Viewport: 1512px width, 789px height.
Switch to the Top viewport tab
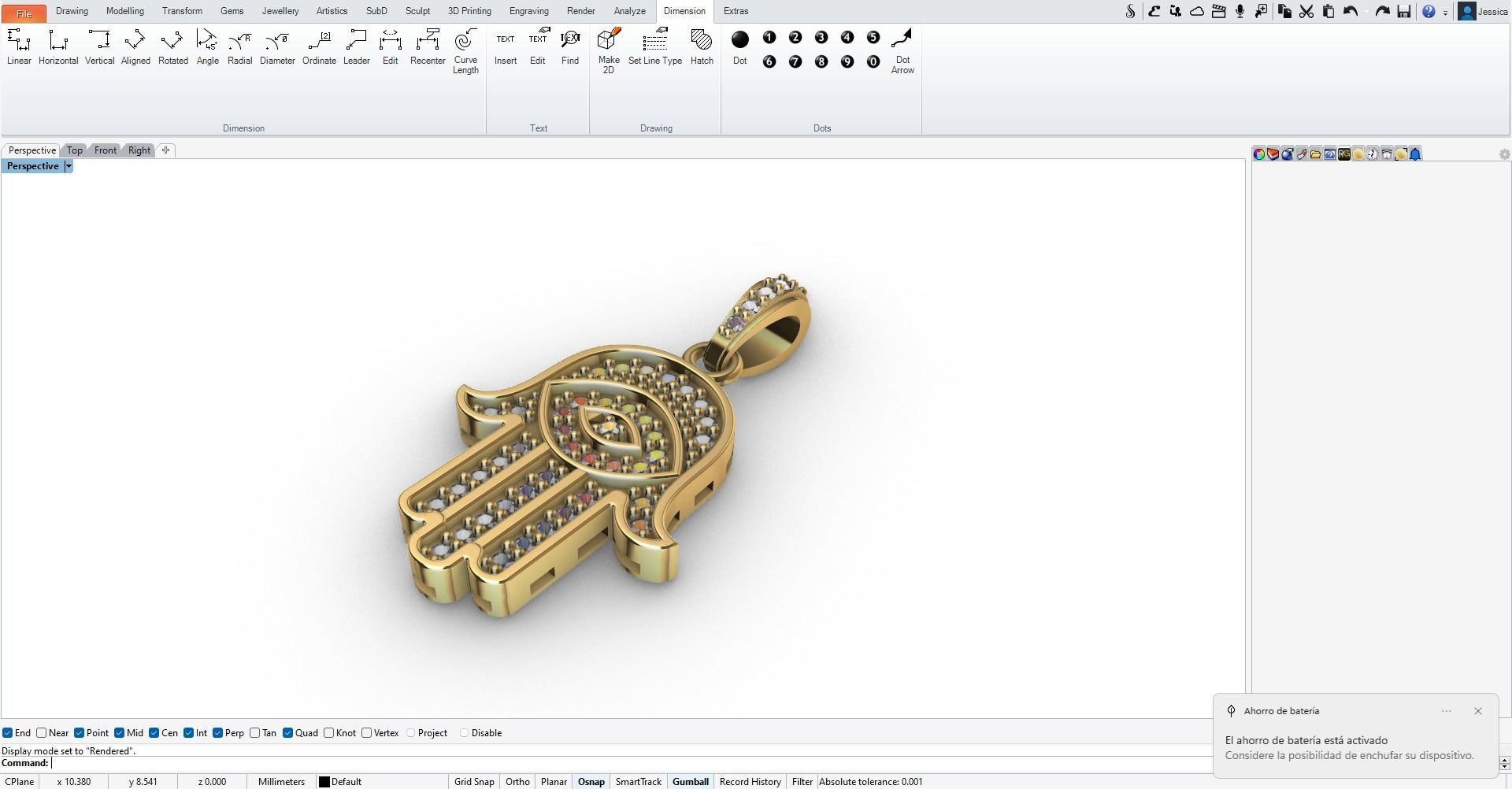point(75,150)
